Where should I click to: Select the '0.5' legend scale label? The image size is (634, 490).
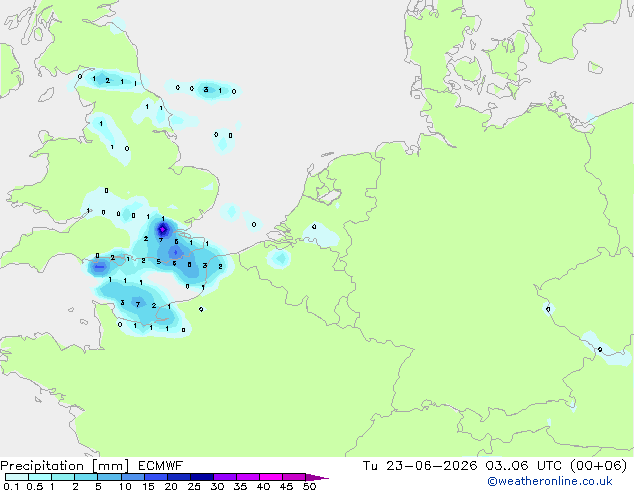[35, 486]
